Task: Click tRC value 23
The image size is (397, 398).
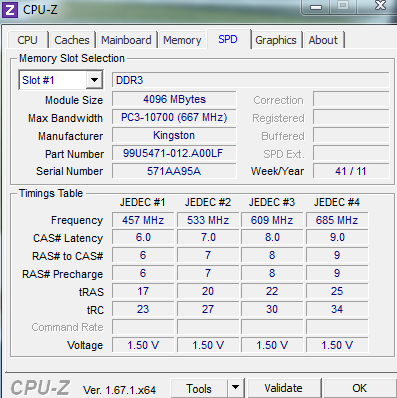Action: click(143, 309)
